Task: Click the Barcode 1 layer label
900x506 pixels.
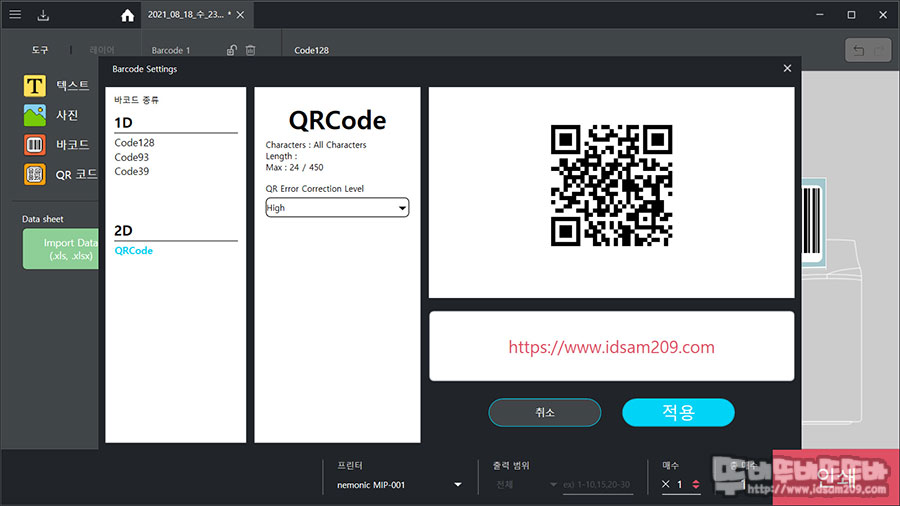Action: click(x=170, y=50)
